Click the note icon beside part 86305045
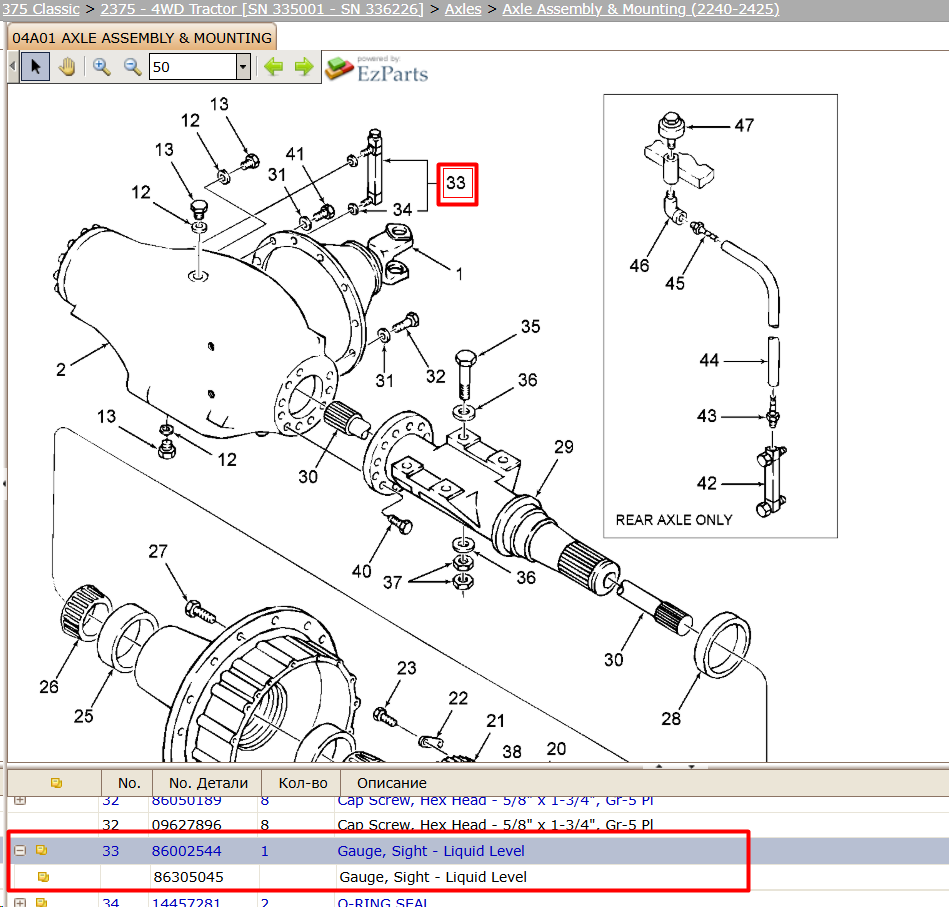 click(43, 876)
